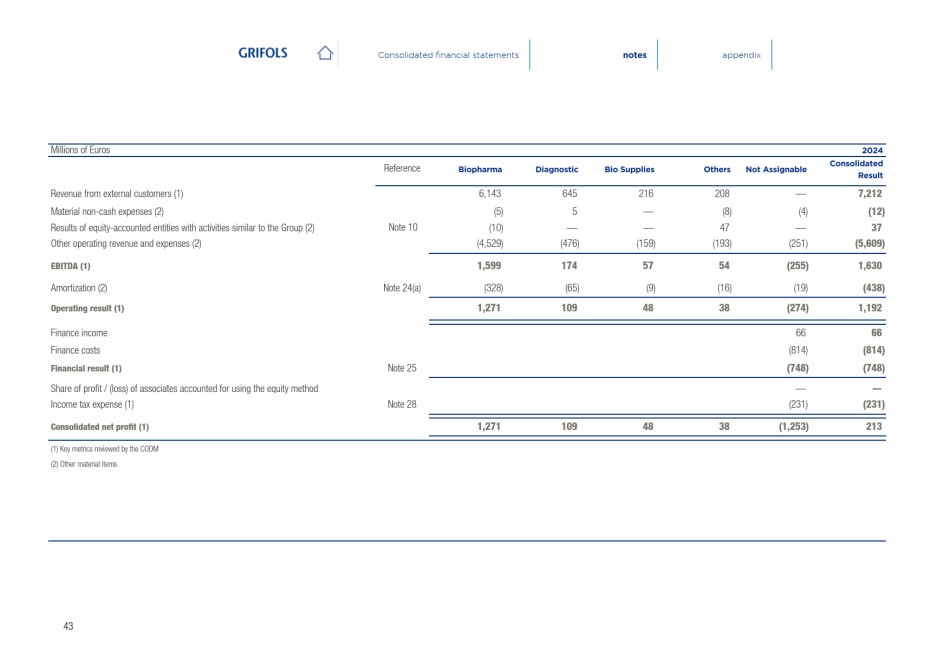The image size is (950, 672).
Task: Switch to the notes tab
Action: click(x=634, y=55)
